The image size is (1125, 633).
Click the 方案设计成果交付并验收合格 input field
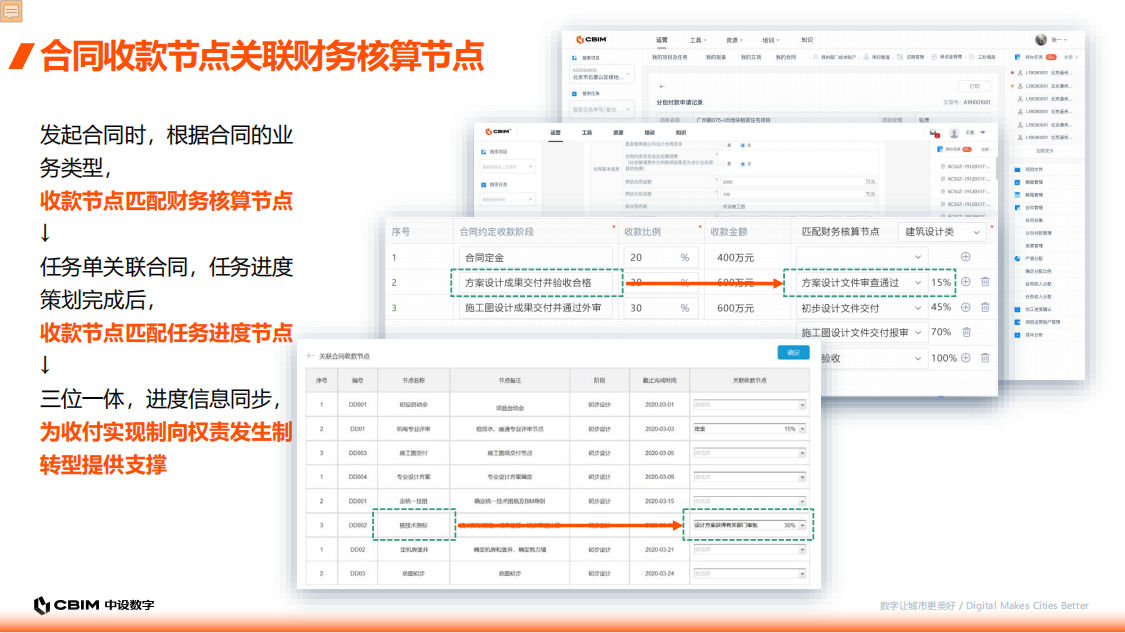535,282
